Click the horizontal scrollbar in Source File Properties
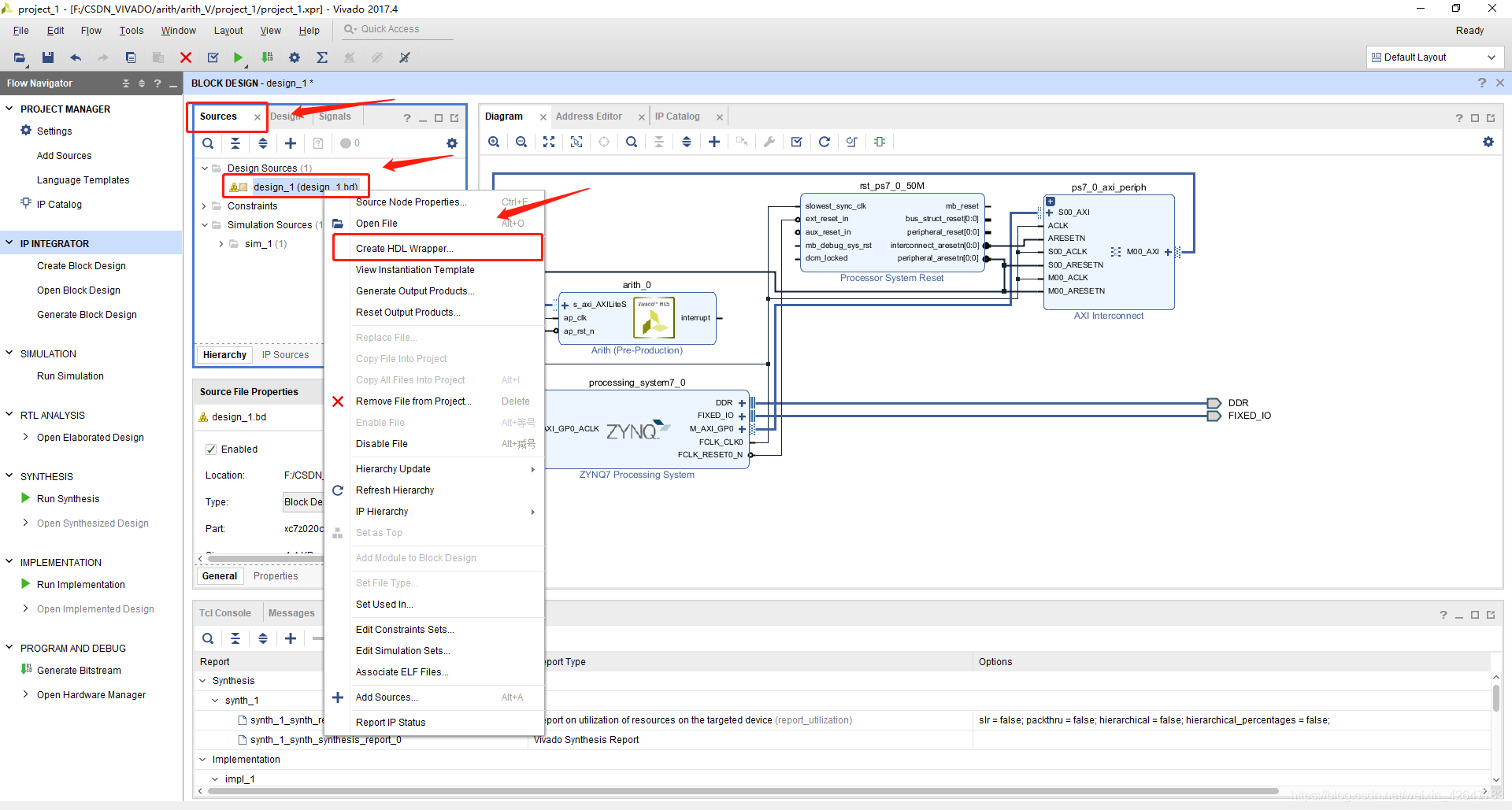1512x810 pixels. (264, 558)
